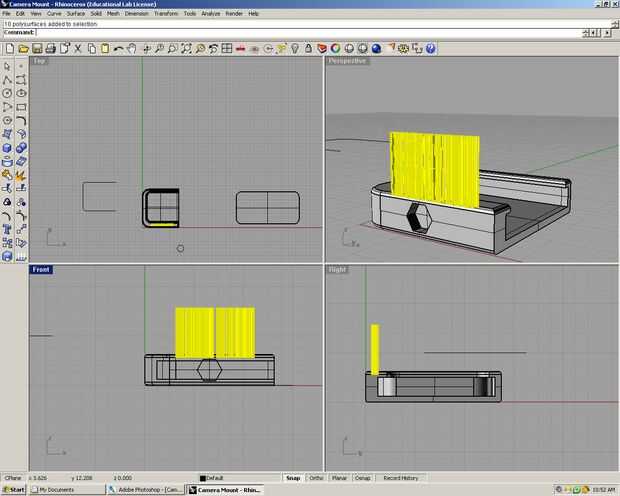The height and width of the screenshot is (496, 620).
Task: Click the Explode starburst icon
Action: point(21,175)
